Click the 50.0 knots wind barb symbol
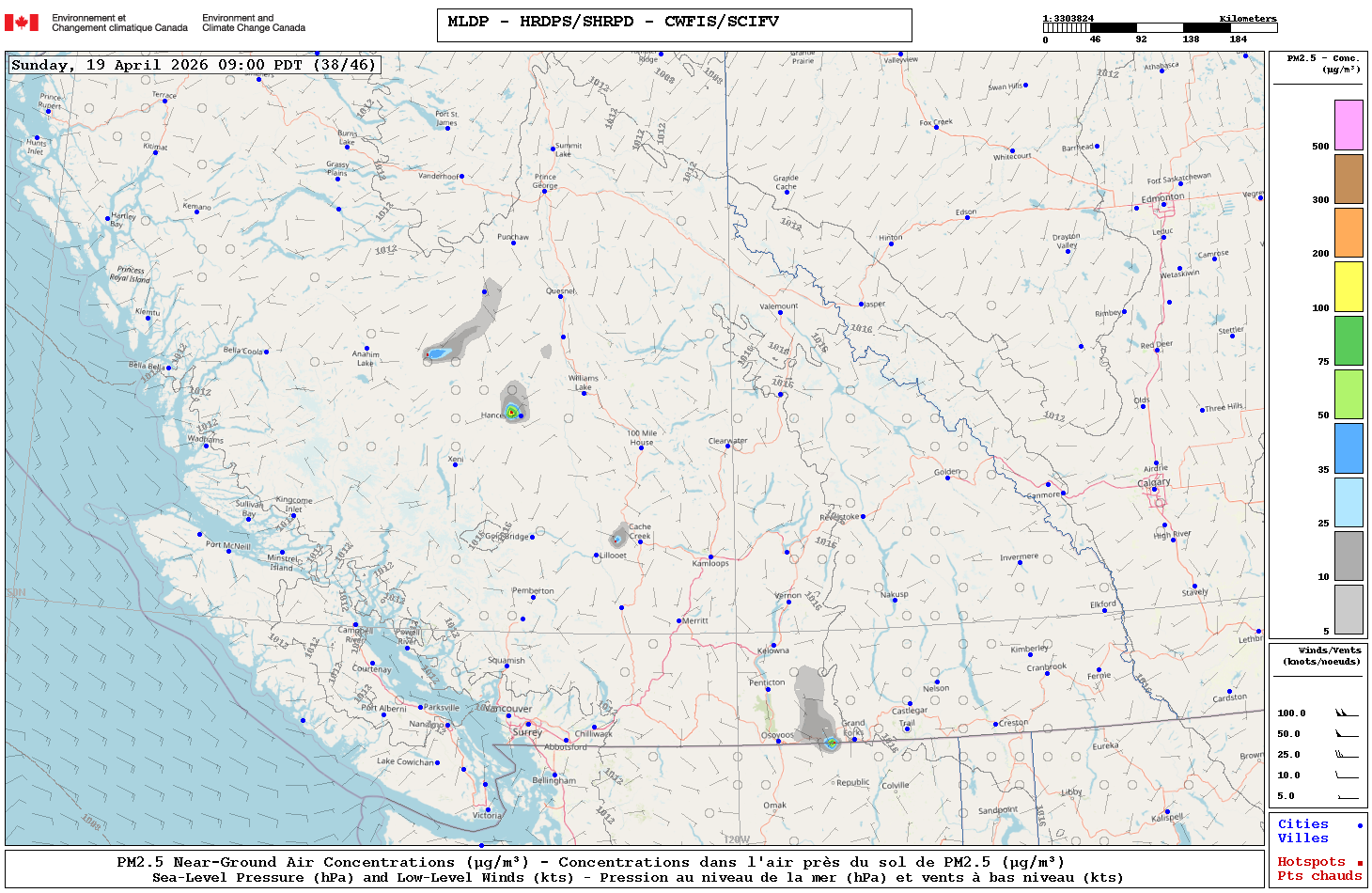Image resolution: width=1372 pixels, height=893 pixels. [1347, 734]
